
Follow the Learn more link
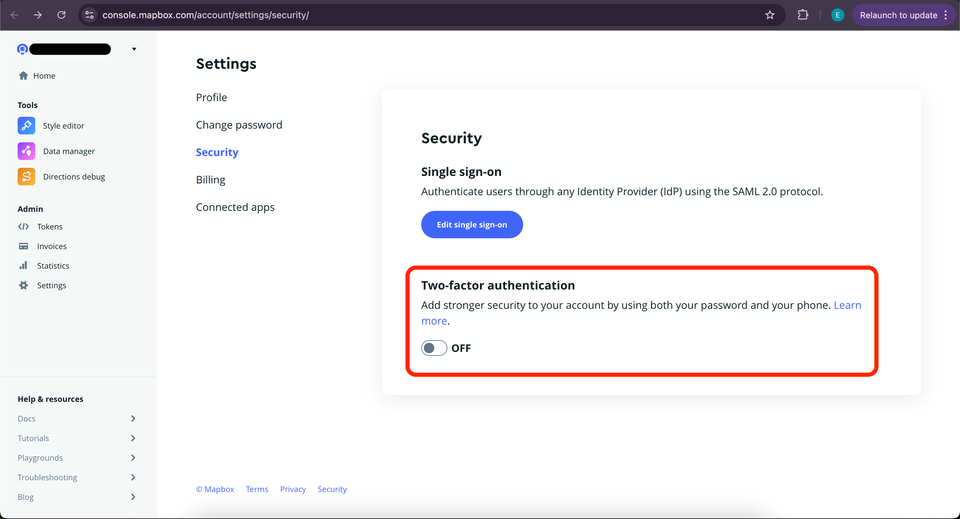tap(847, 305)
